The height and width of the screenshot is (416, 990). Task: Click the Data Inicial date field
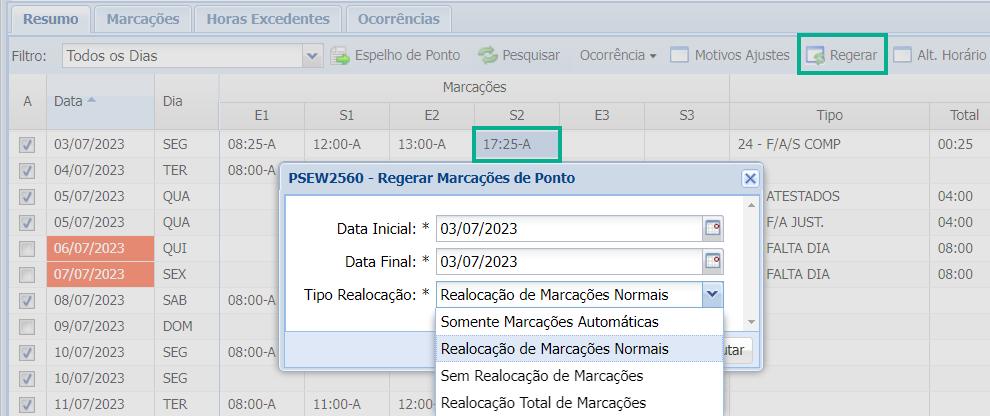pyautogui.click(x=569, y=229)
